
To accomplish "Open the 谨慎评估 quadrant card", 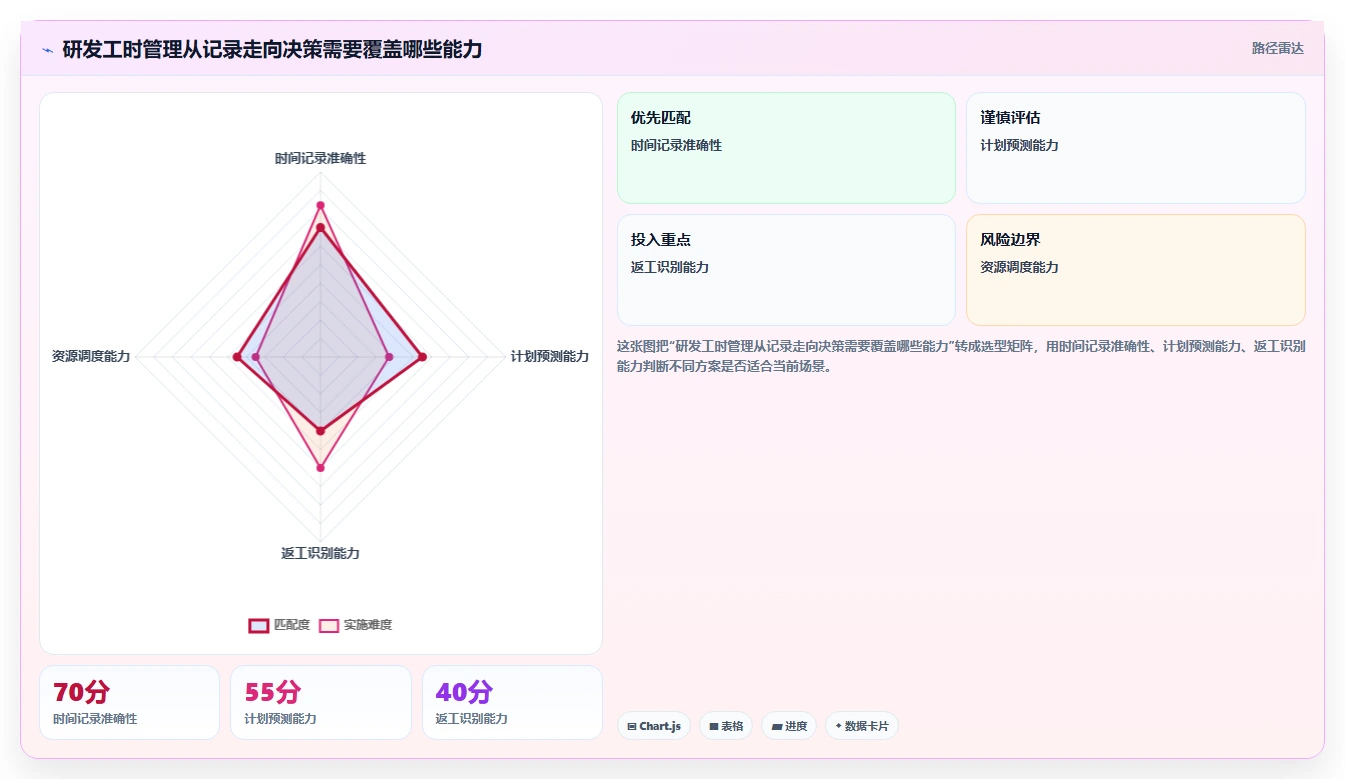I will (1136, 148).
